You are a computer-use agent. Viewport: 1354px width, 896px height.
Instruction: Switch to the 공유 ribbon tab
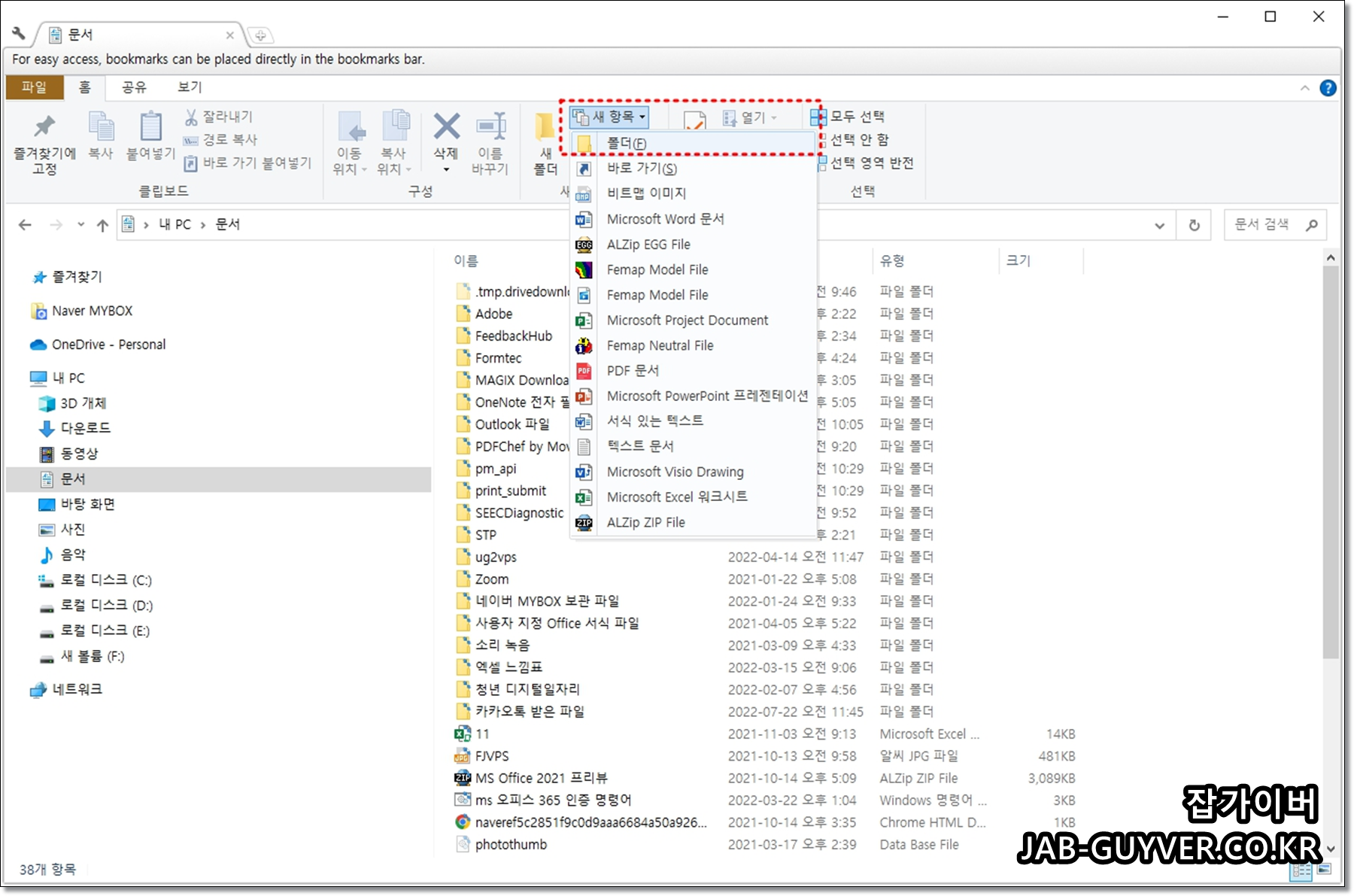point(135,87)
